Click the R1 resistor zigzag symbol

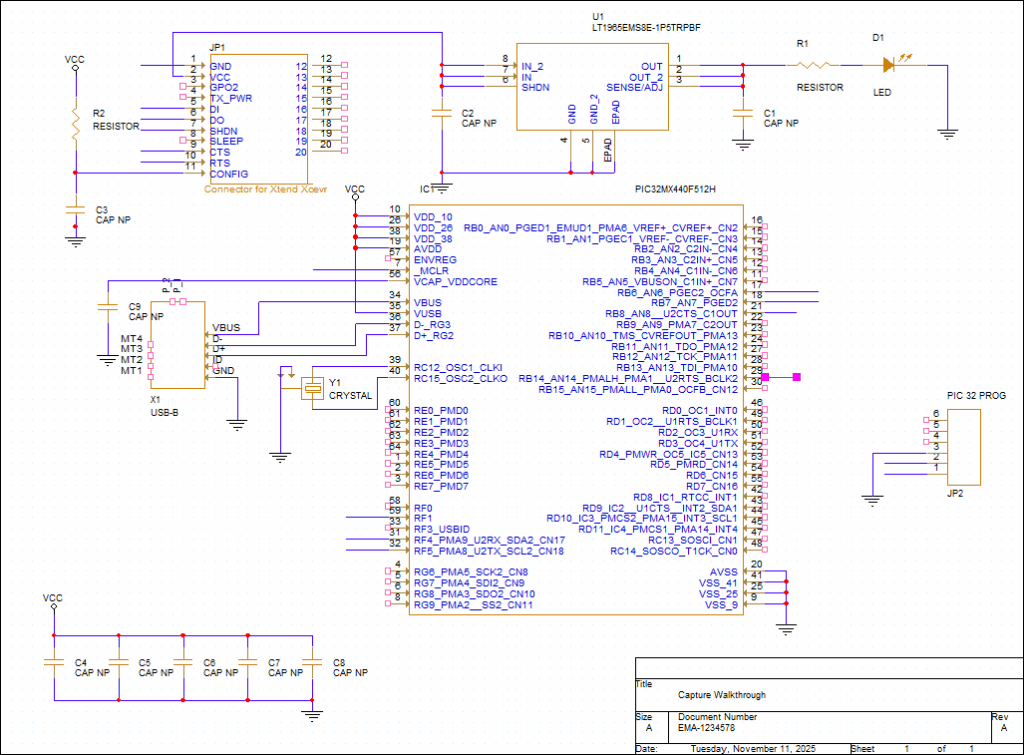(818, 65)
